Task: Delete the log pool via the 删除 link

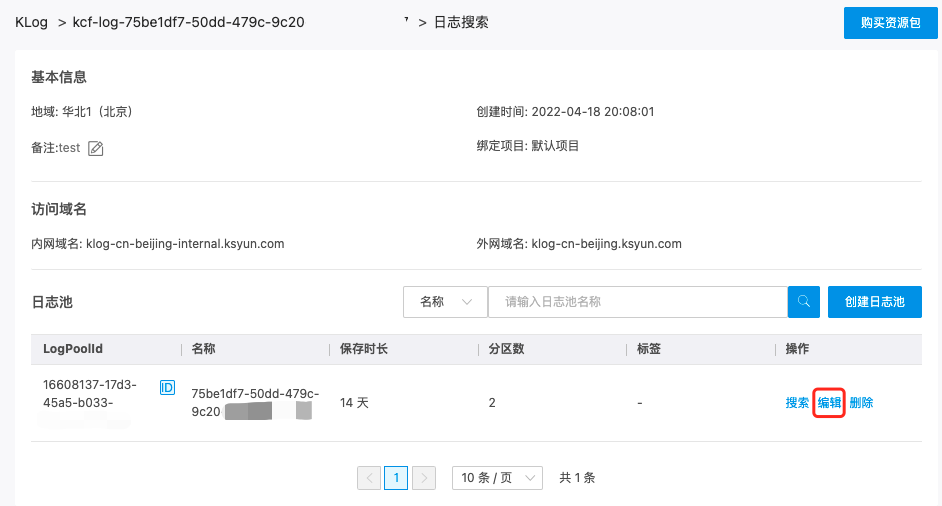Action: click(x=861, y=403)
